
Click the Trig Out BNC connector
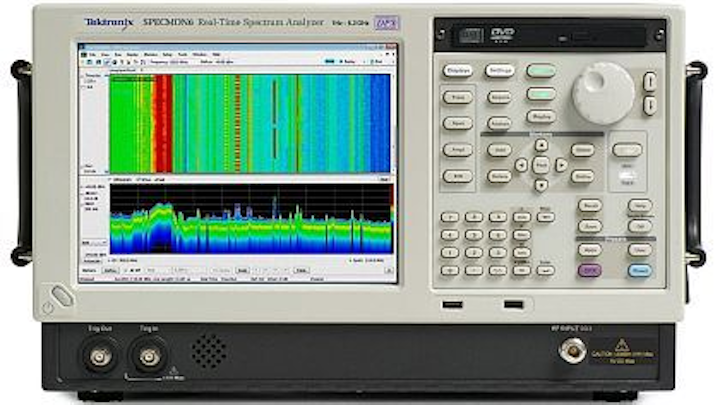(100, 356)
